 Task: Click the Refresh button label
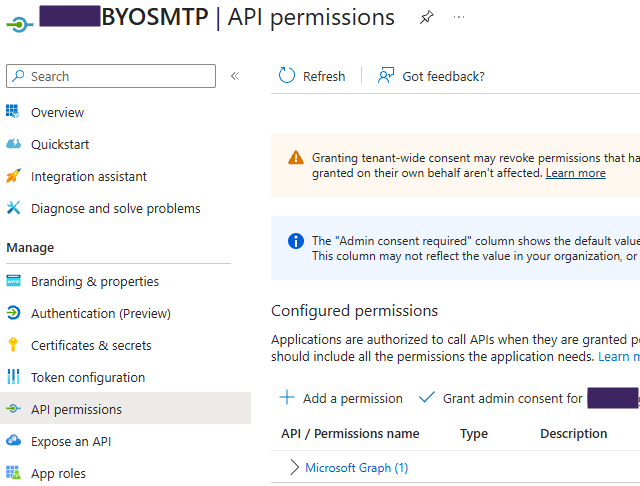(324, 76)
